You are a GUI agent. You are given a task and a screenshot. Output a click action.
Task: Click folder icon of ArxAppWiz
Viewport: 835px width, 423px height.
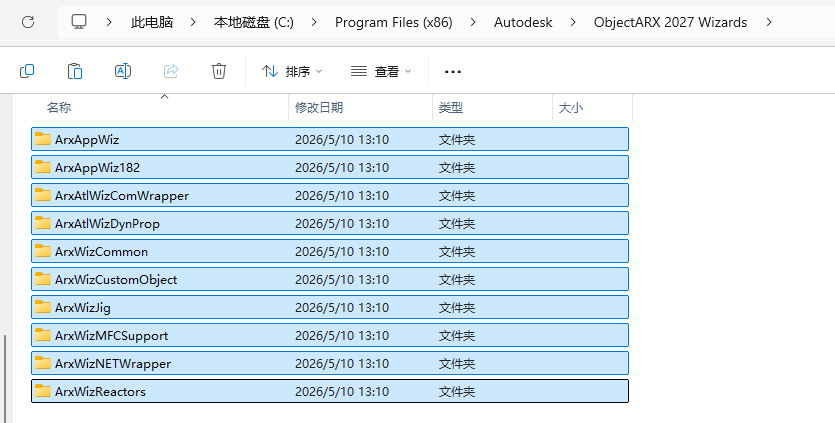coord(43,139)
